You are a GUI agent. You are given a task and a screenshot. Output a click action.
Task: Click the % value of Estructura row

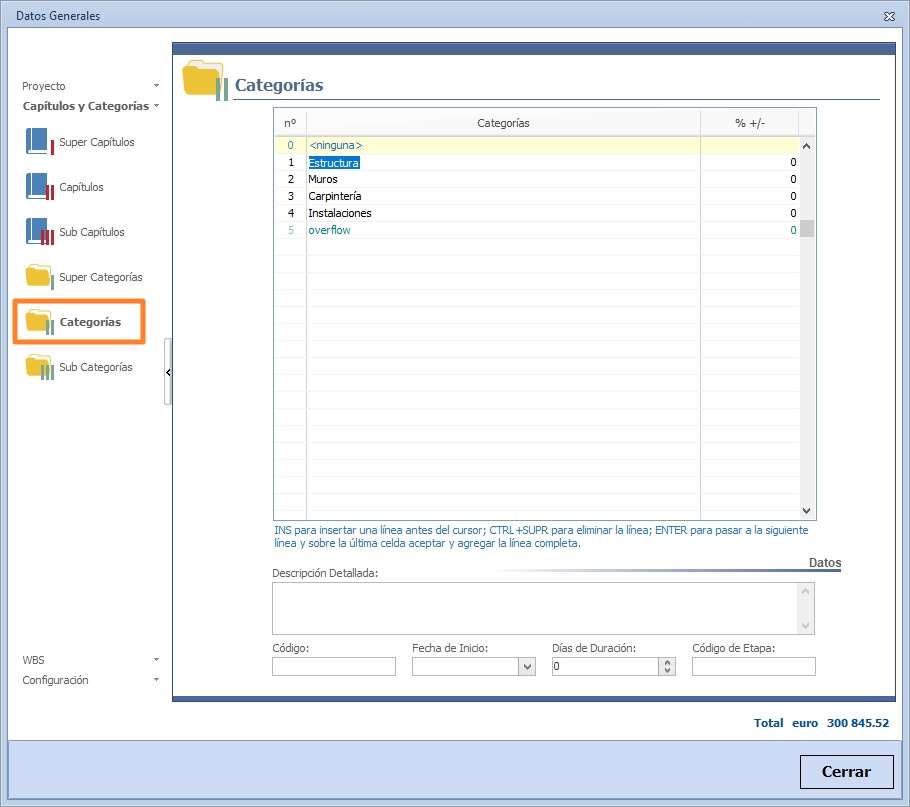(x=750, y=162)
